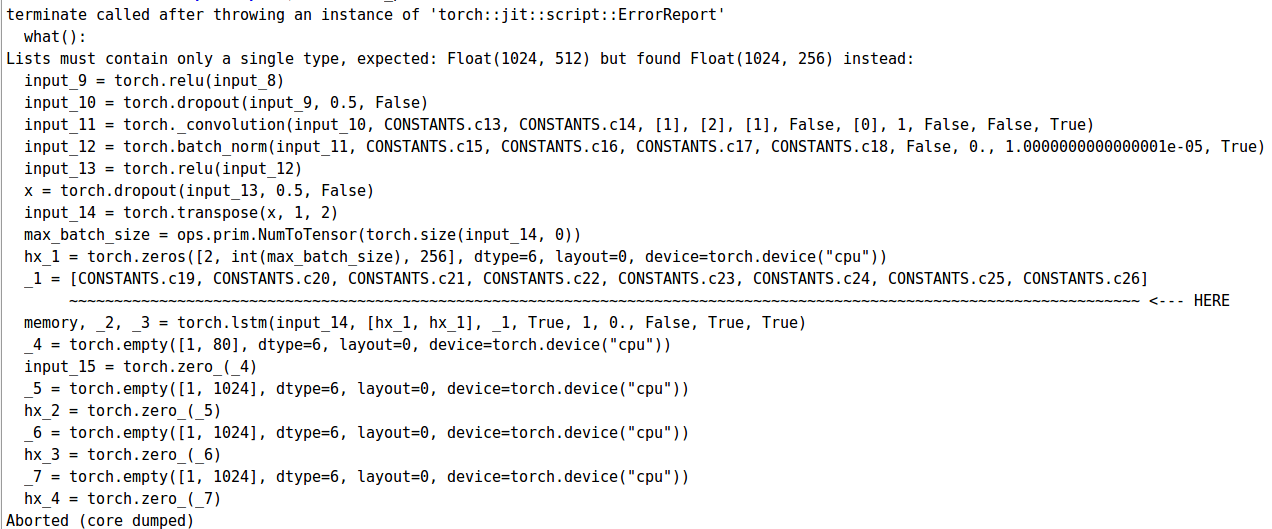Viewport: 1272px width, 529px height.
Task: Click the 'input_10 = torch.dropout' line
Action: [x=226, y=103]
